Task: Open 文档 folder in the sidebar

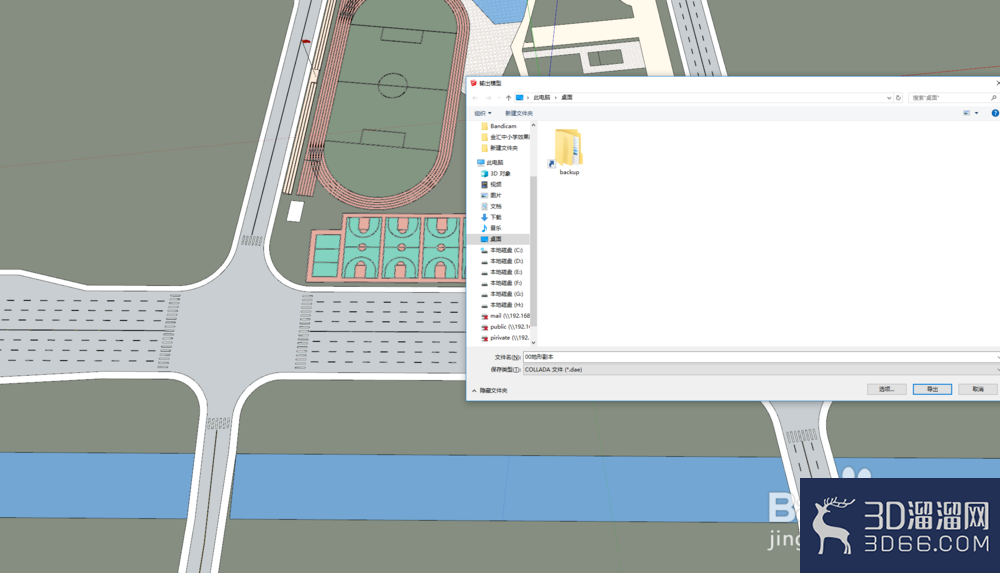Action: tap(491, 206)
